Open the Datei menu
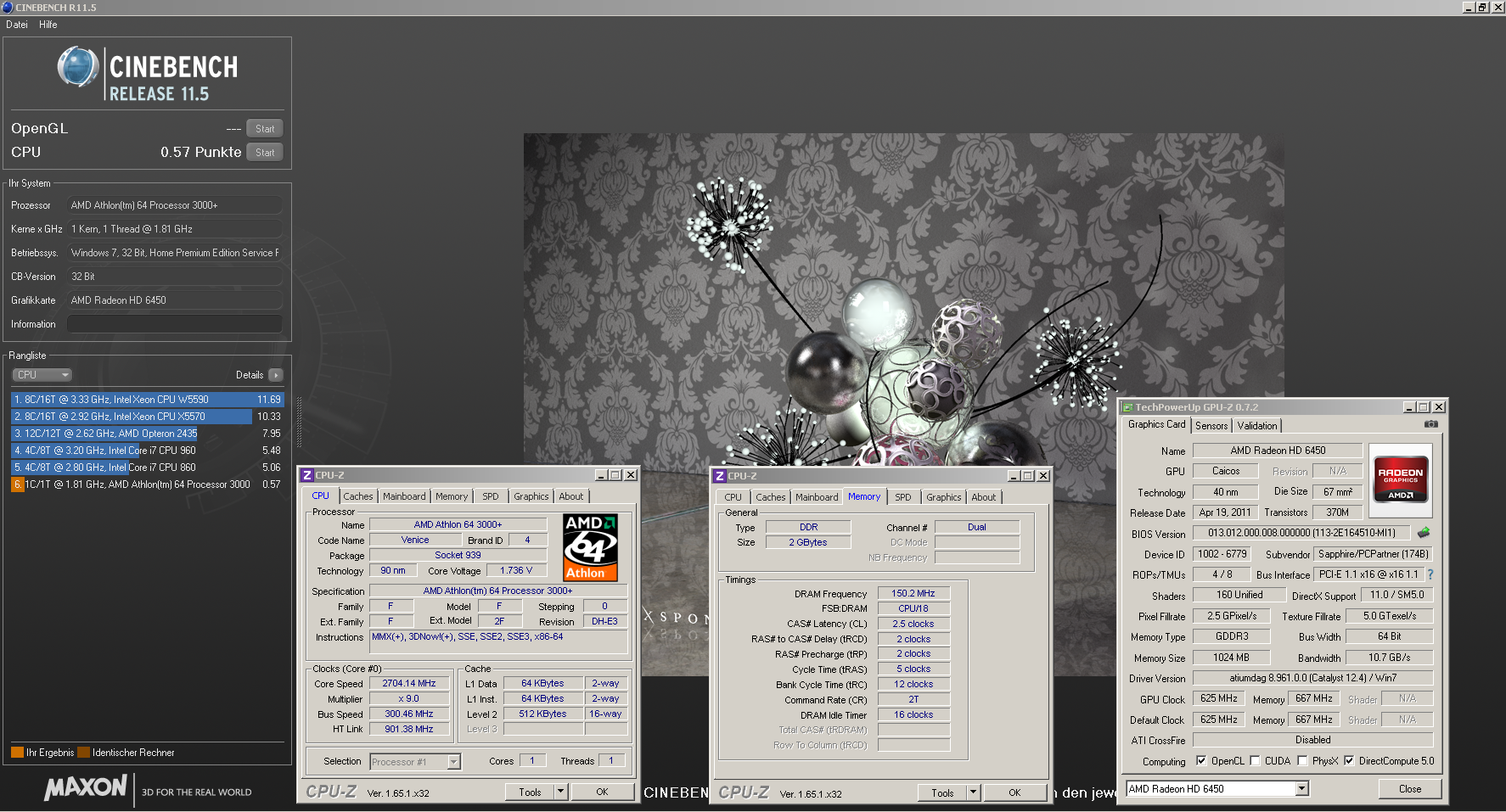Screen dimensions: 1506x812 17,25
